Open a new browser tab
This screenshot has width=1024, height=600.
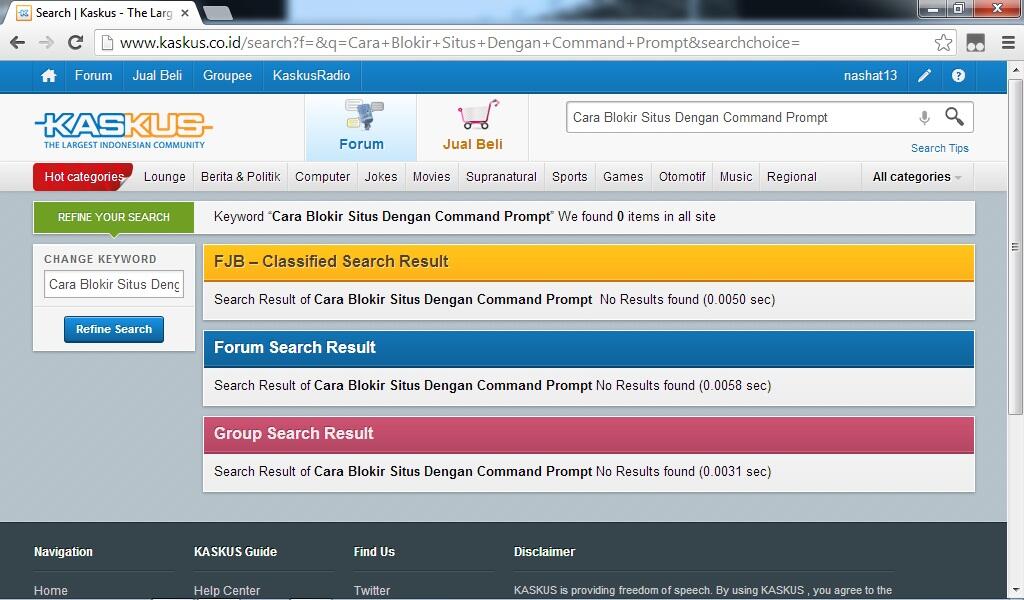click(217, 12)
